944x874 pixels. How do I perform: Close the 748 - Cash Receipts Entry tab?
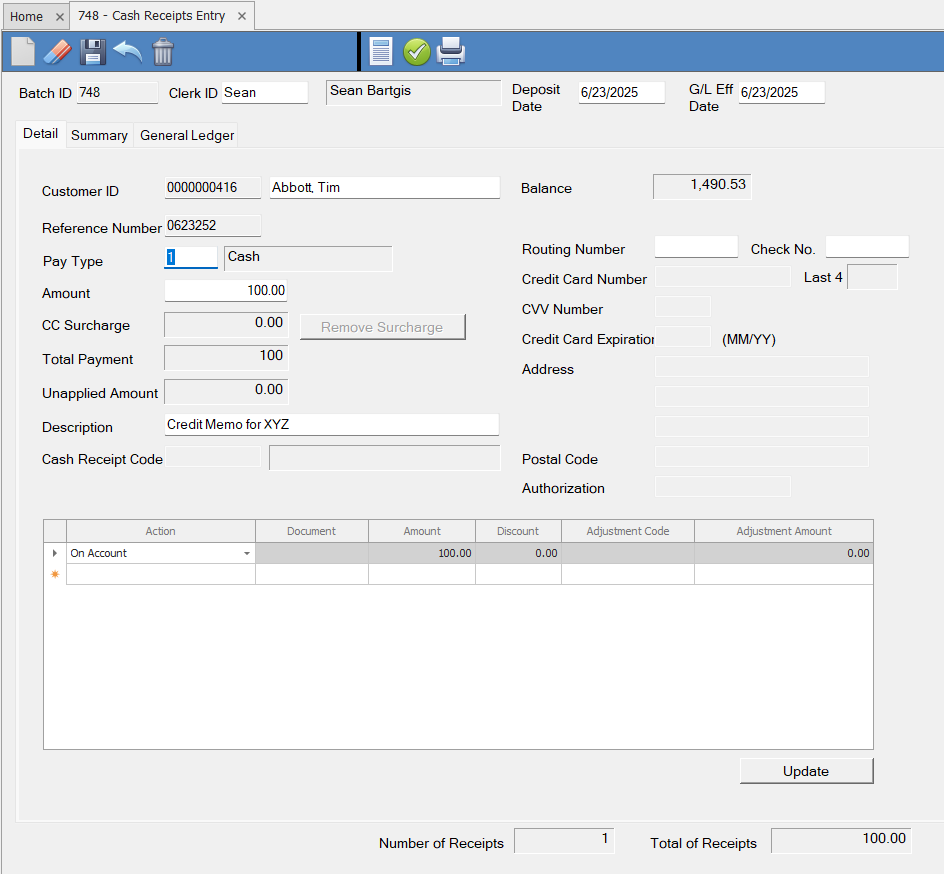click(242, 16)
